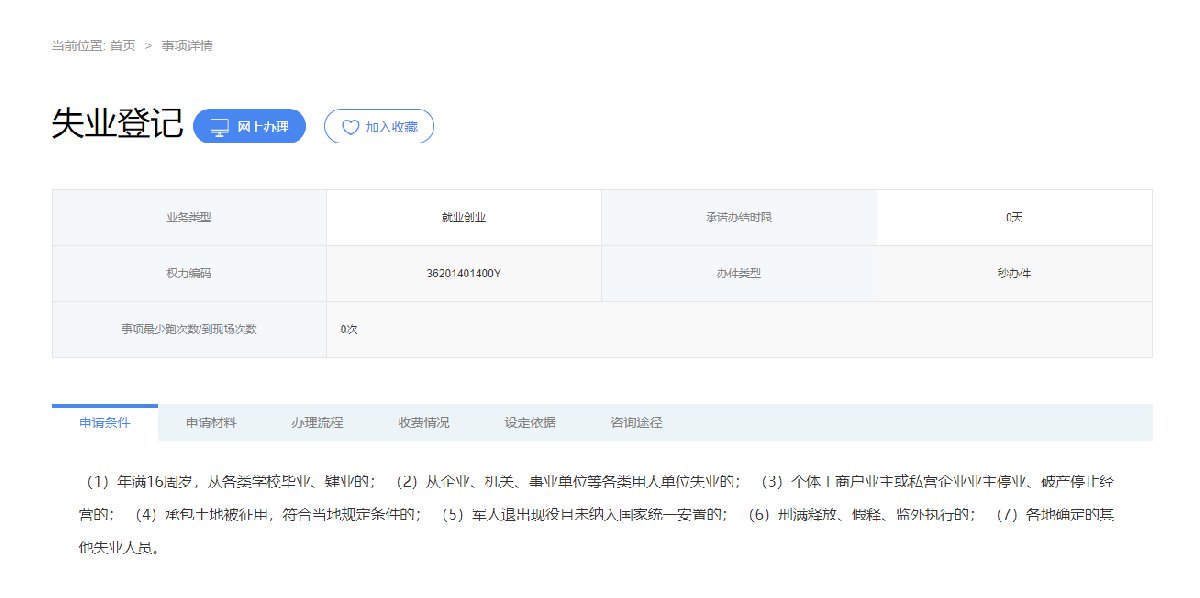Click 事项详情 in the breadcrumb path
1200x598 pixels.
click(187, 46)
